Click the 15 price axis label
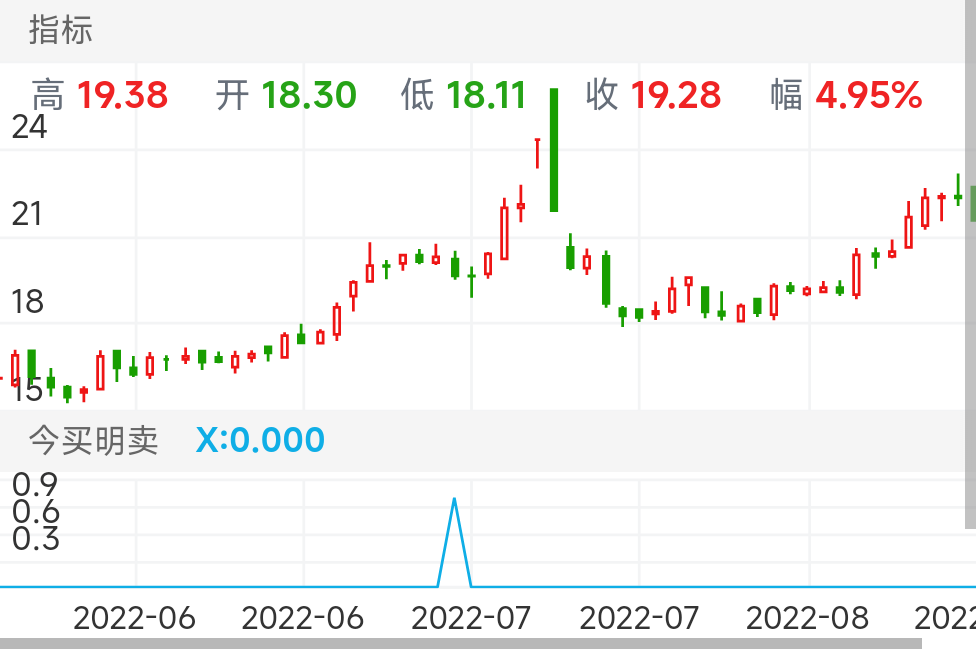 pos(27,390)
